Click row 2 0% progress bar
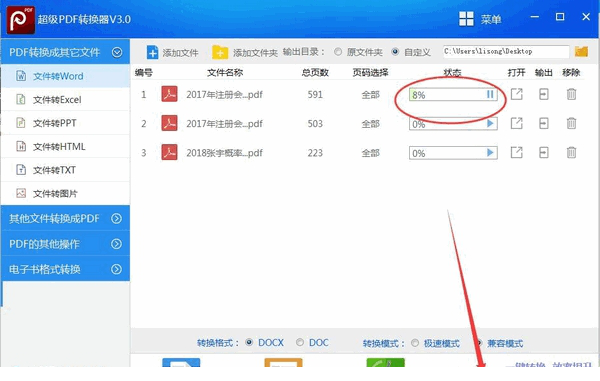 (453, 124)
